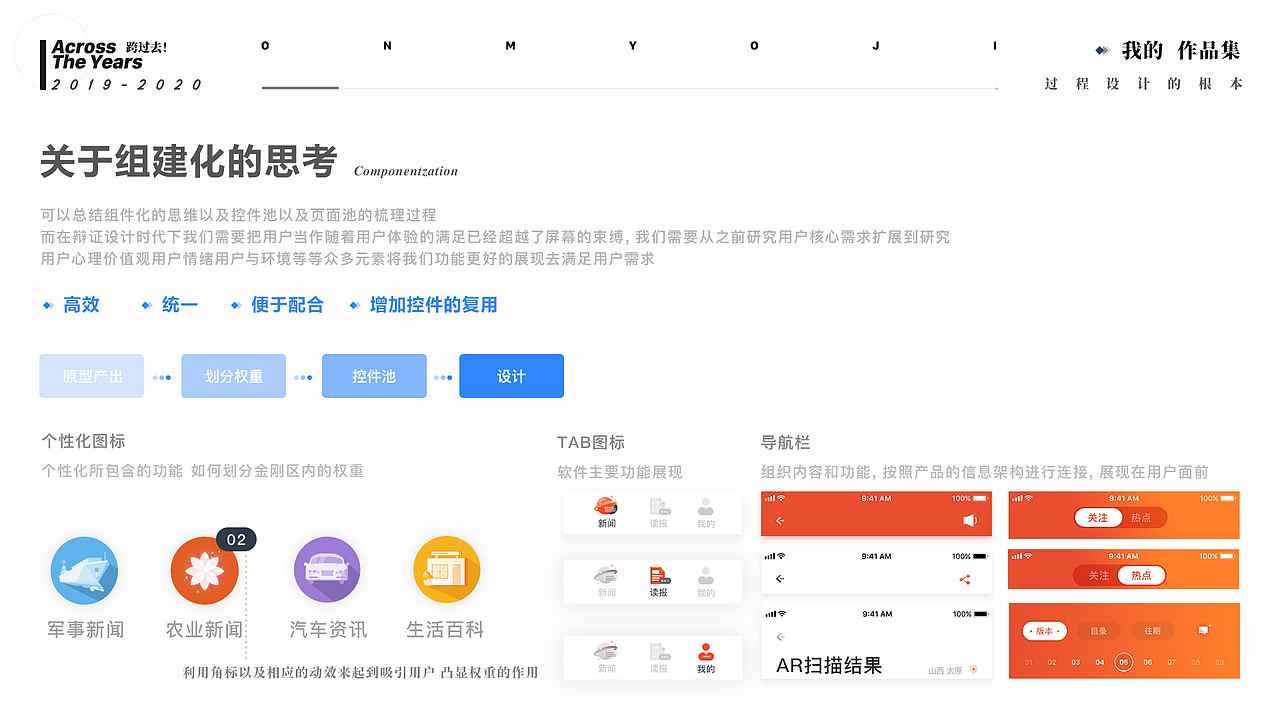
Task: Click the back arrow above AR扫描结果
Action: point(781,636)
